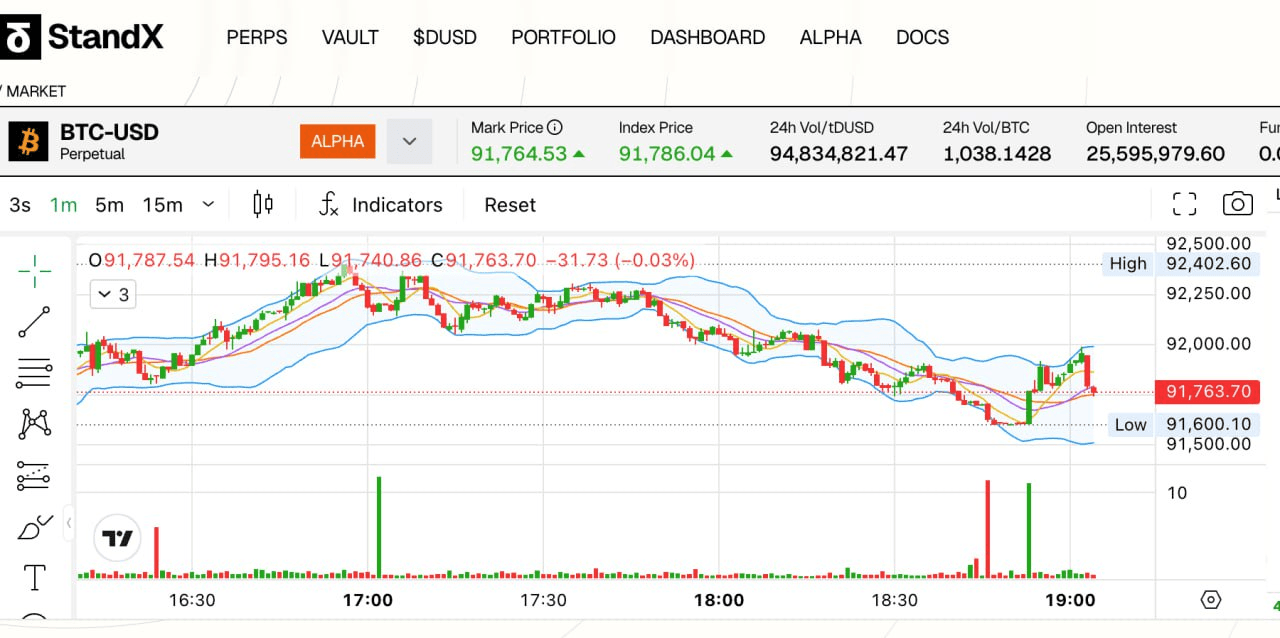Viewport: 1280px width, 638px height.
Task: Open the candlestick chart type selector
Action: click(263, 204)
